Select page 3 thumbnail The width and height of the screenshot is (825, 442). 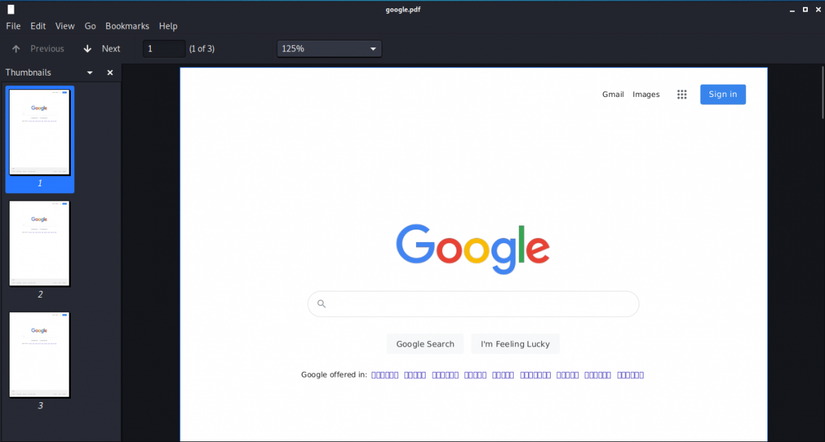click(39, 355)
